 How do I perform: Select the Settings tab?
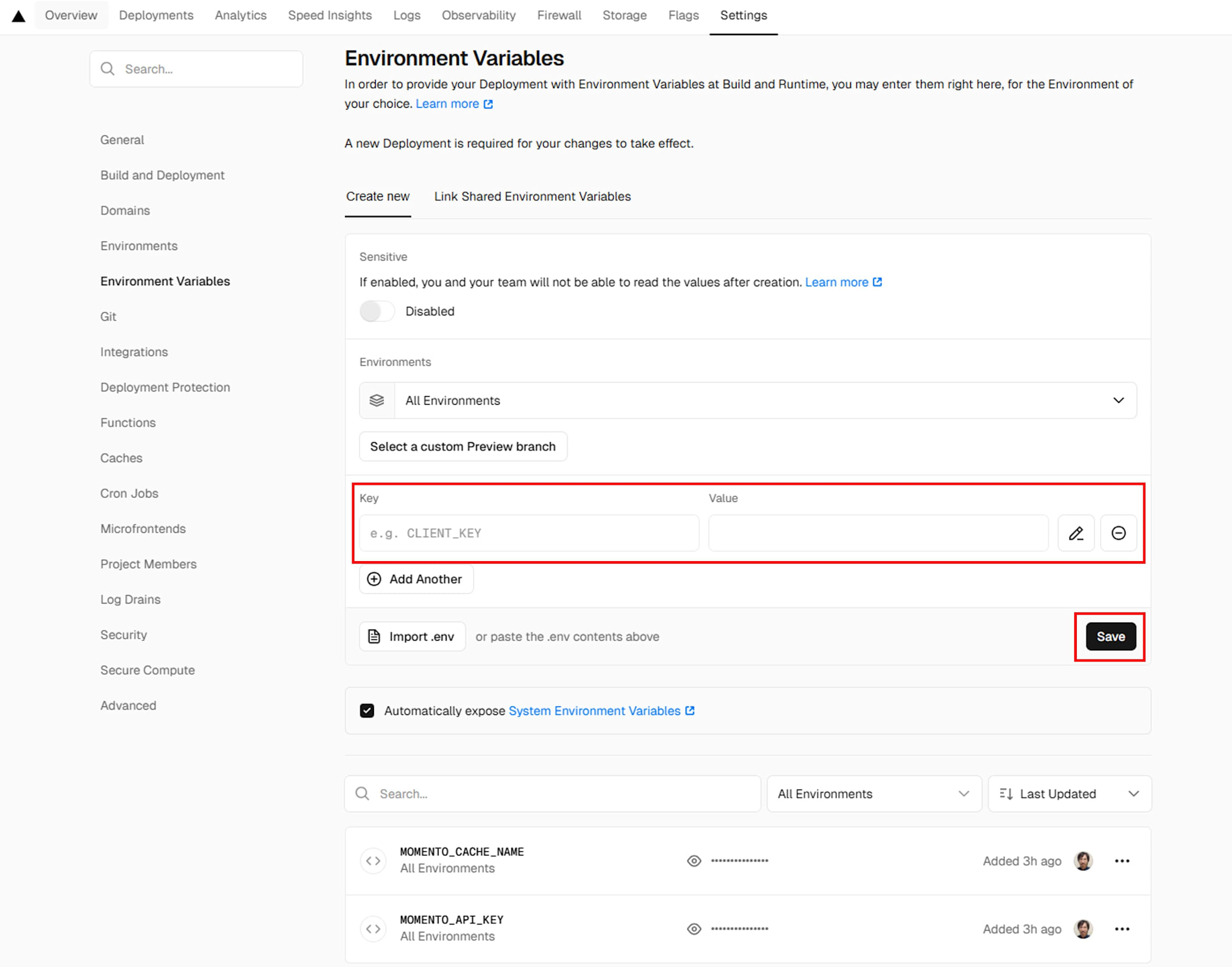click(744, 15)
